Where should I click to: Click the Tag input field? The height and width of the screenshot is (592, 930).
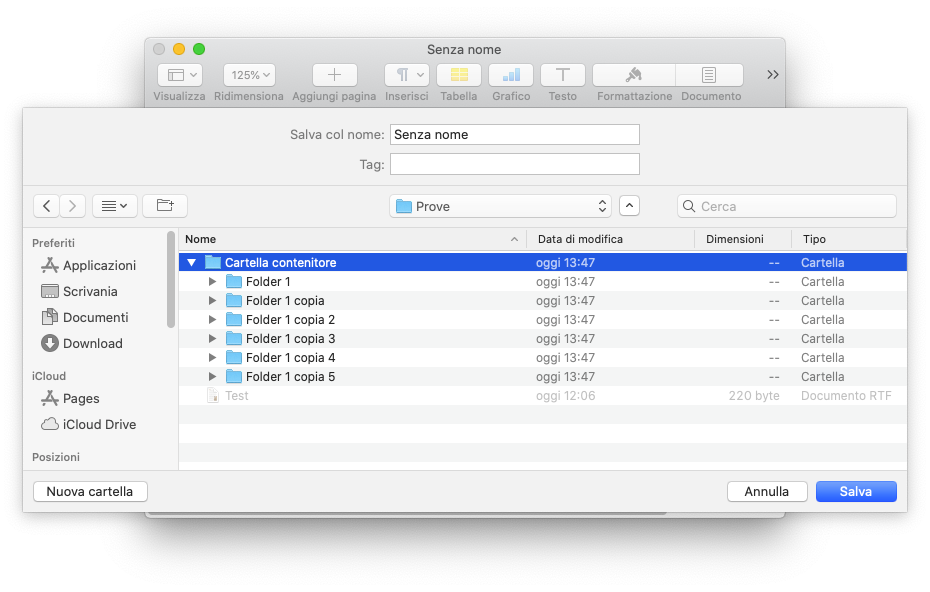[x=514, y=164]
